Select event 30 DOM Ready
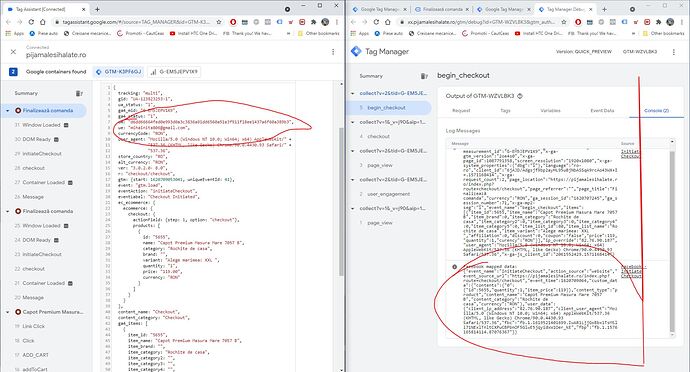The image size is (690, 372). (x=37, y=140)
